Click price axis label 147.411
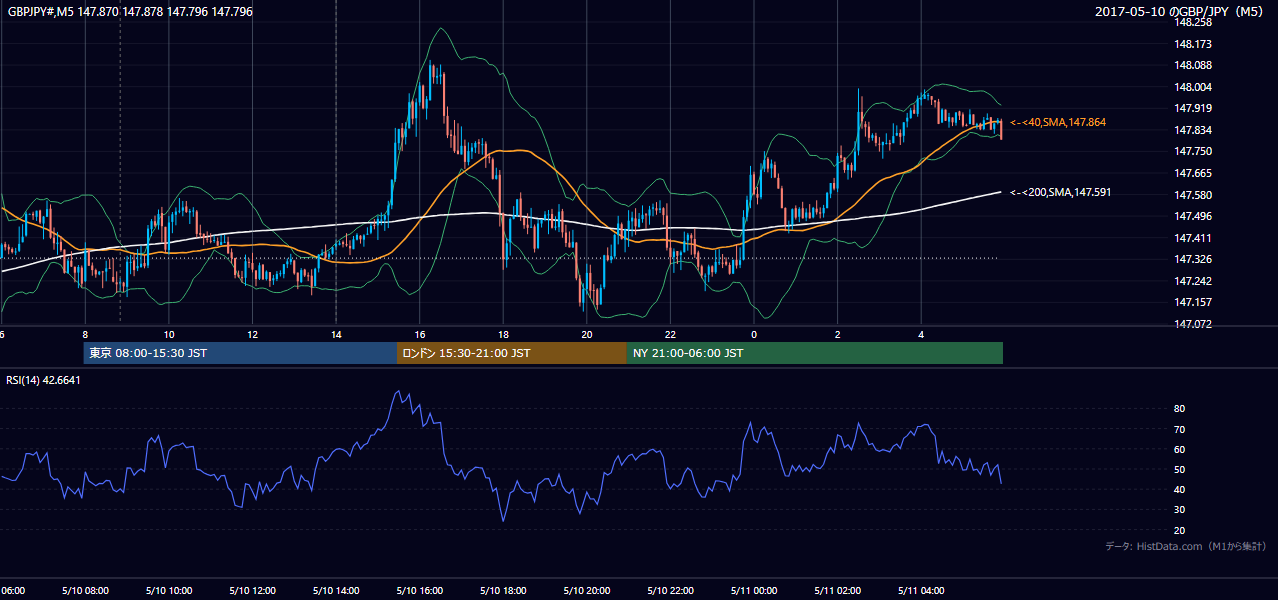 point(1195,238)
